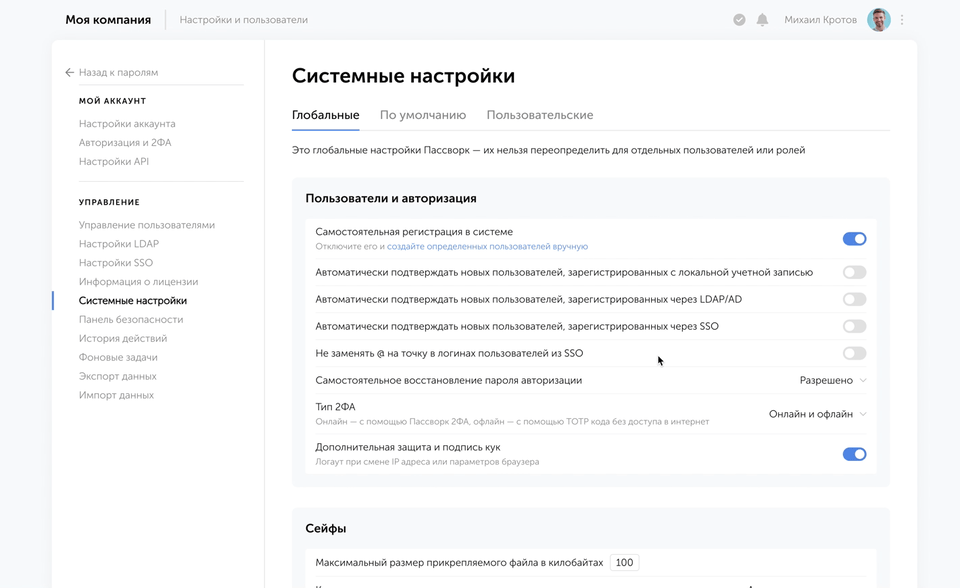Enable auto-confirm for local account users
The width and height of the screenshot is (960, 588).
click(854, 272)
